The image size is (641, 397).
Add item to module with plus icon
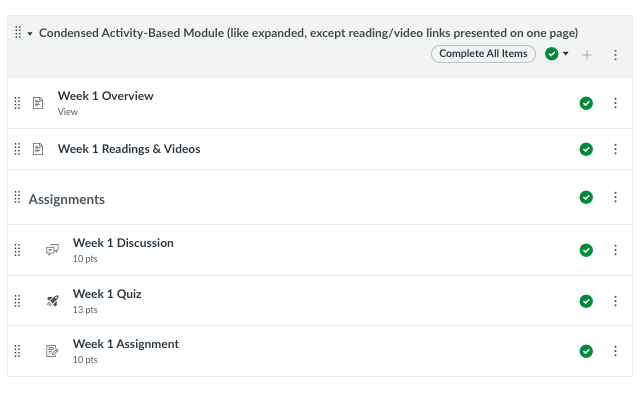click(x=587, y=55)
